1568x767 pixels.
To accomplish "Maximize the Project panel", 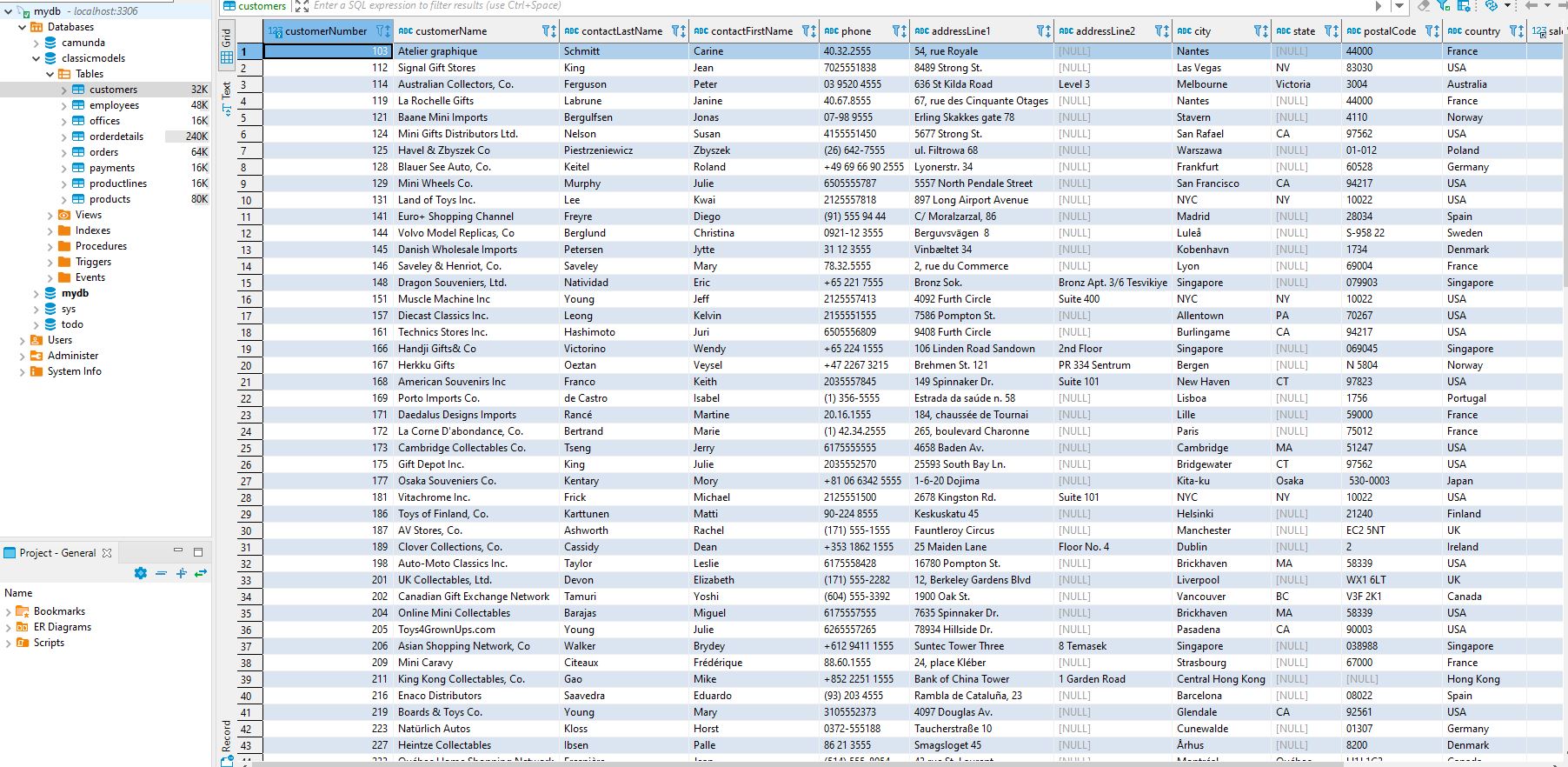I will (198, 551).
